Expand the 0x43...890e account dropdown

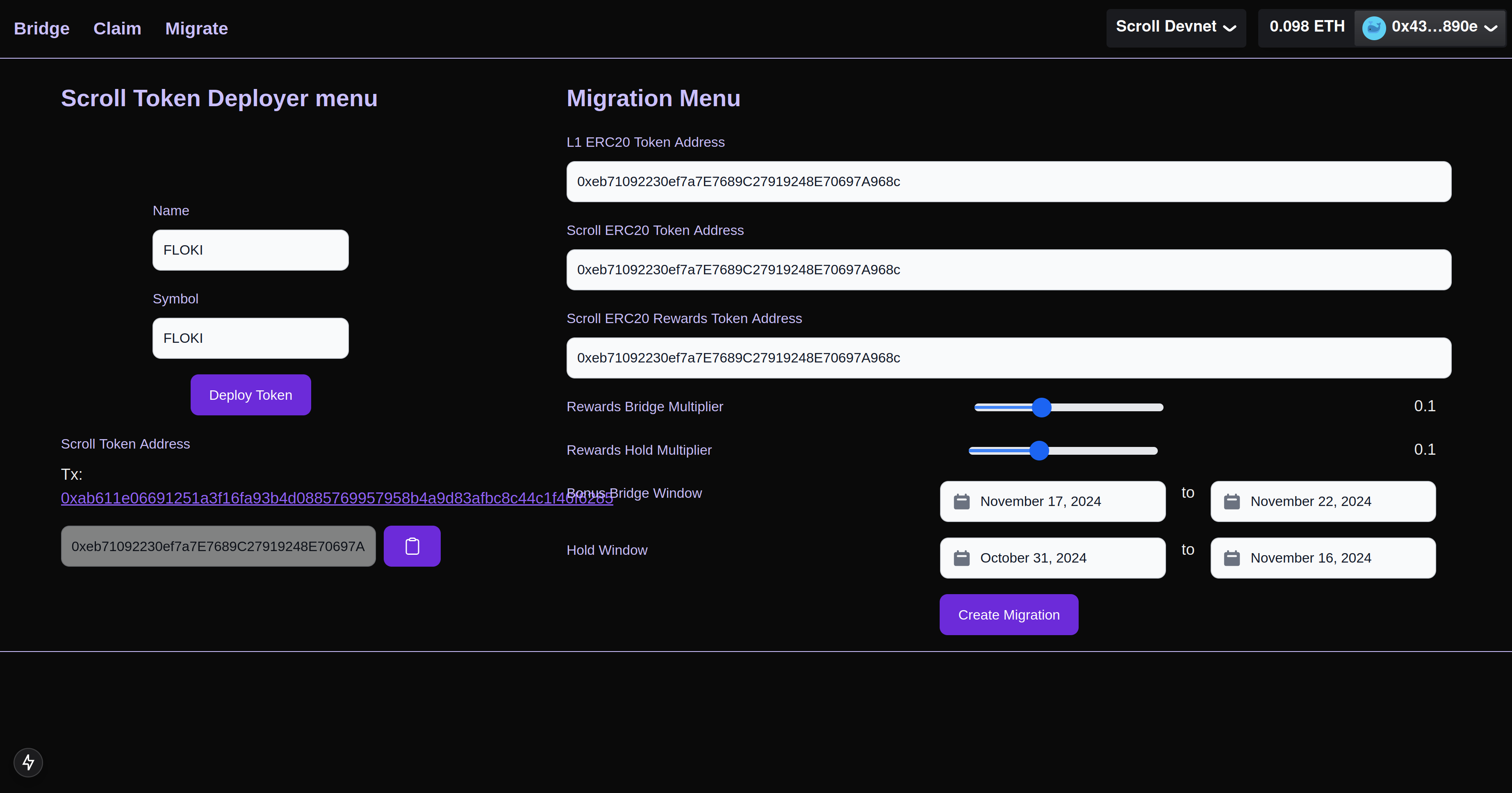[1434, 27]
